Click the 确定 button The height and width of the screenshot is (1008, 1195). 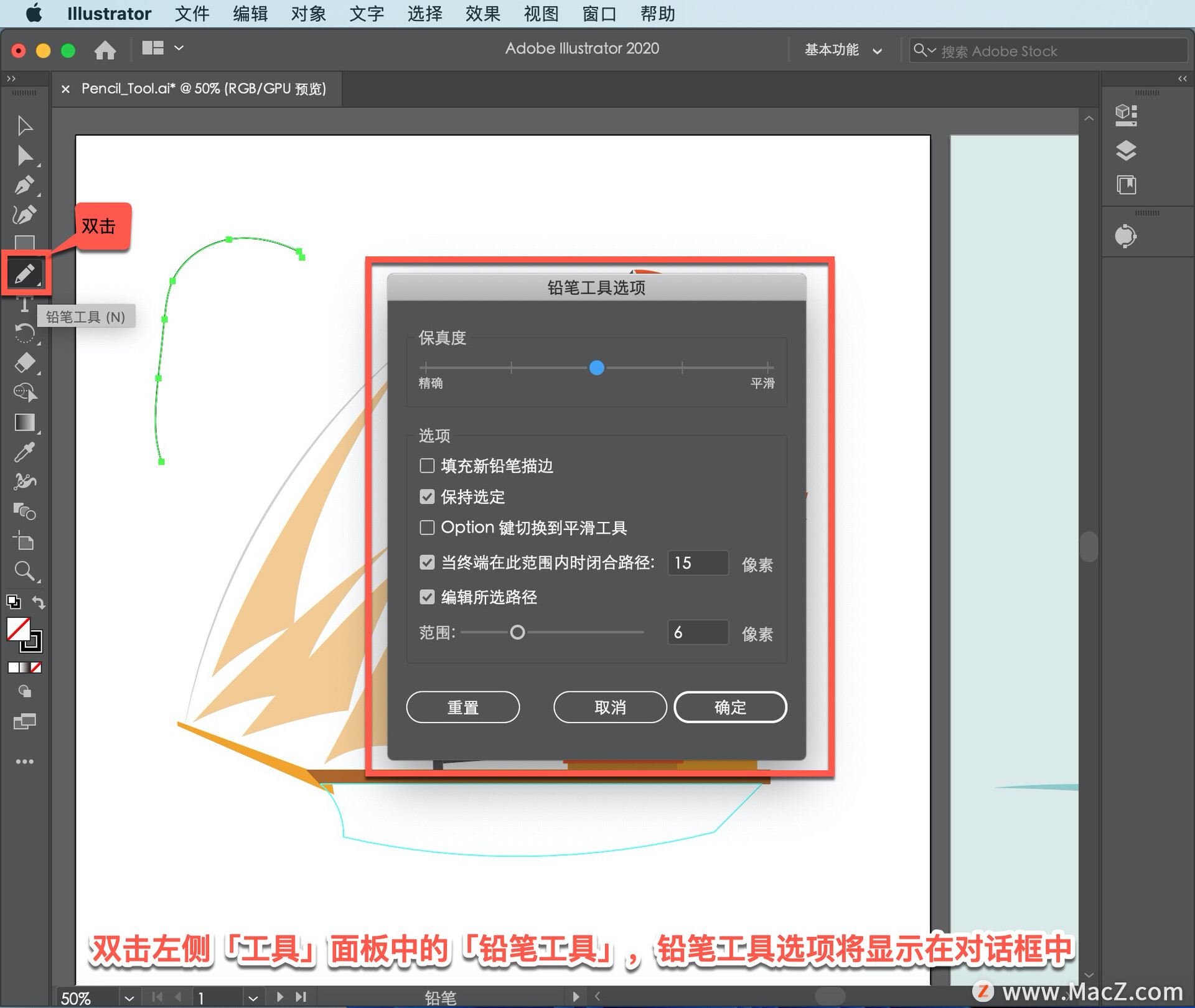click(730, 707)
